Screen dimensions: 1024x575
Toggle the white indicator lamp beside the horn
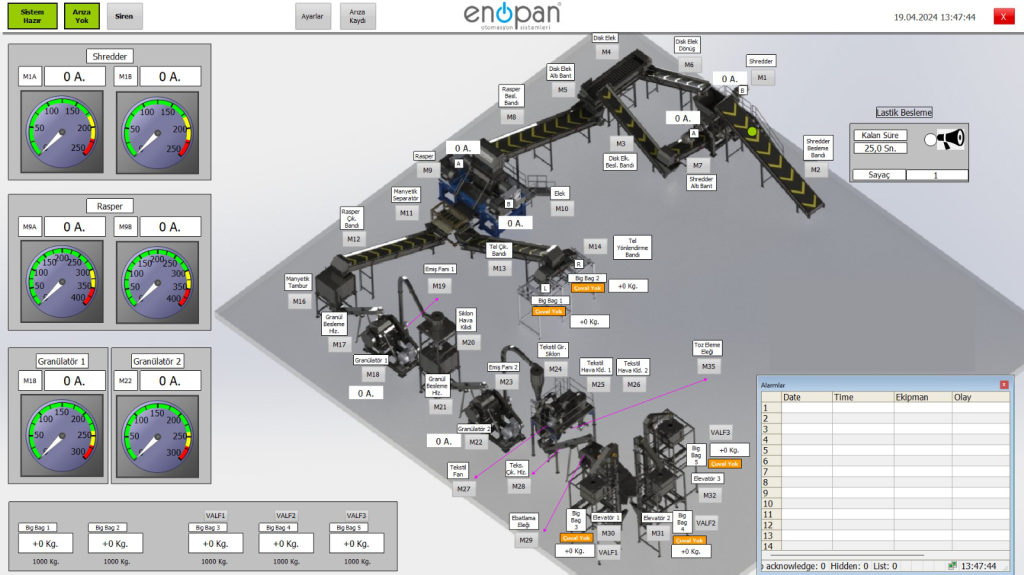[929, 140]
